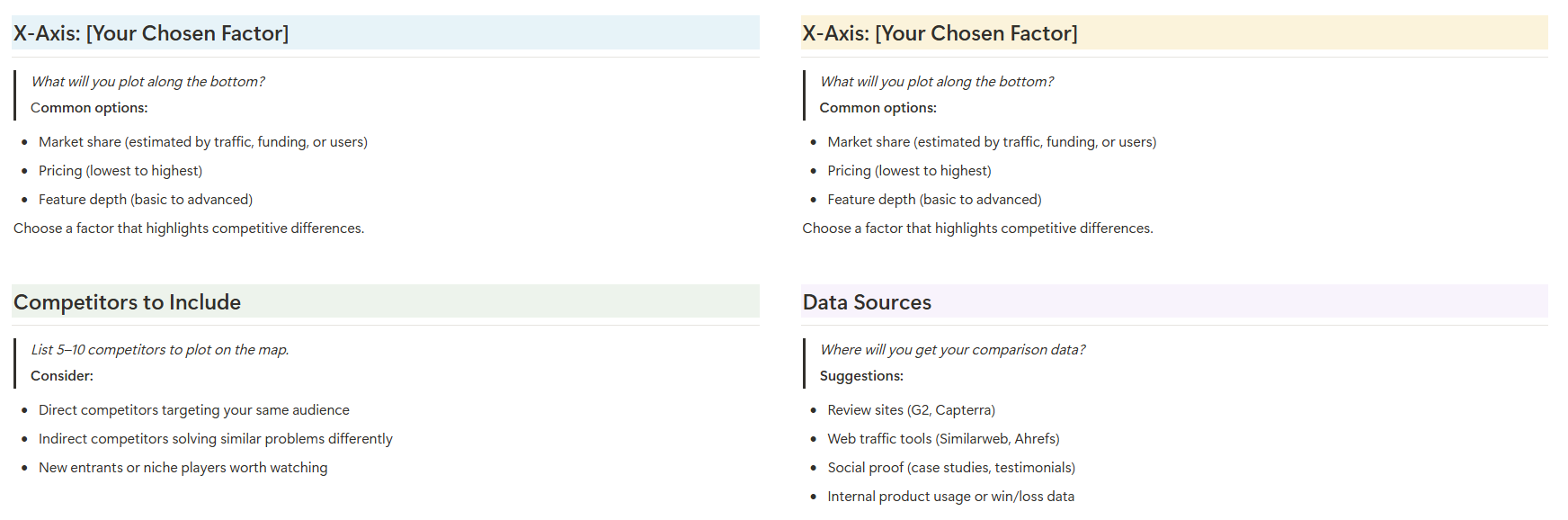The width and height of the screenshot is (1568, 520).
Task: Click the bold 'Suggestions:' label
Action: coord(861,376)
